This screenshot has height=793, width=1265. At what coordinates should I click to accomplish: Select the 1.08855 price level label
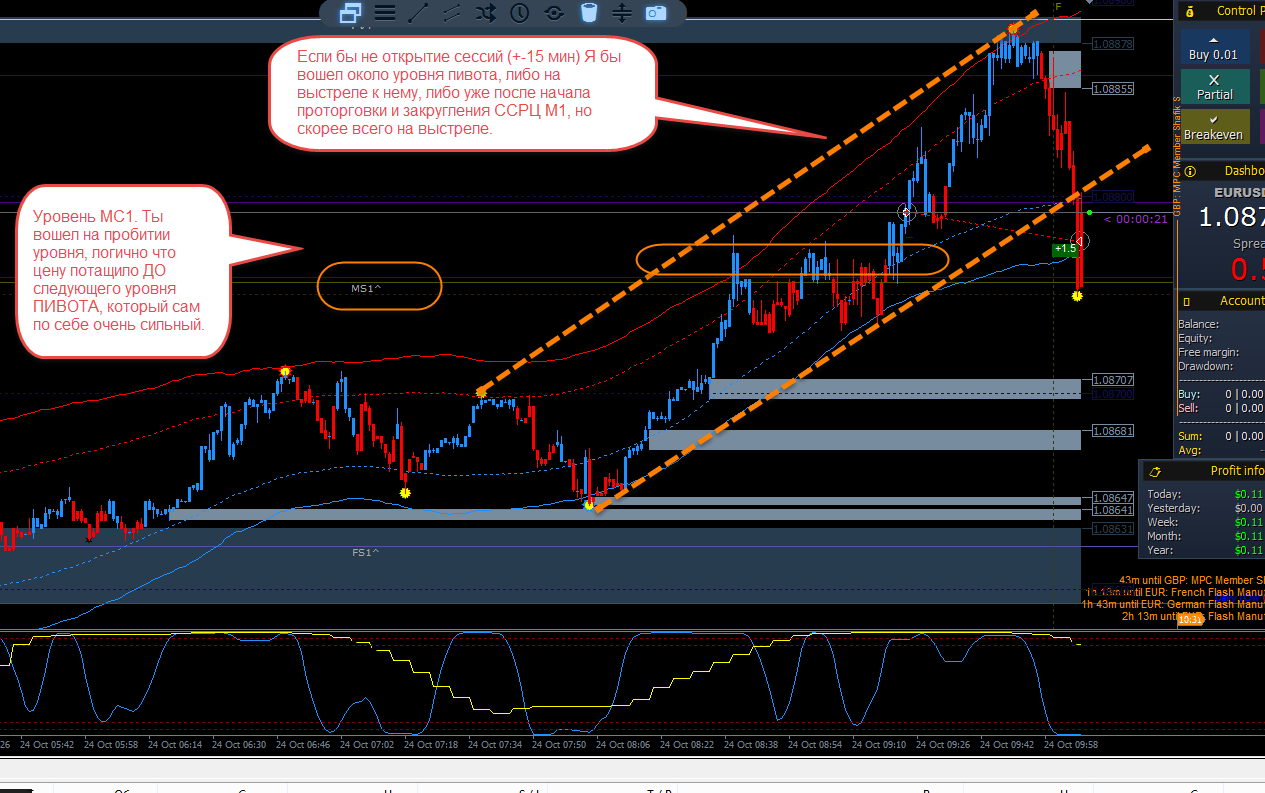[1113, 89]
